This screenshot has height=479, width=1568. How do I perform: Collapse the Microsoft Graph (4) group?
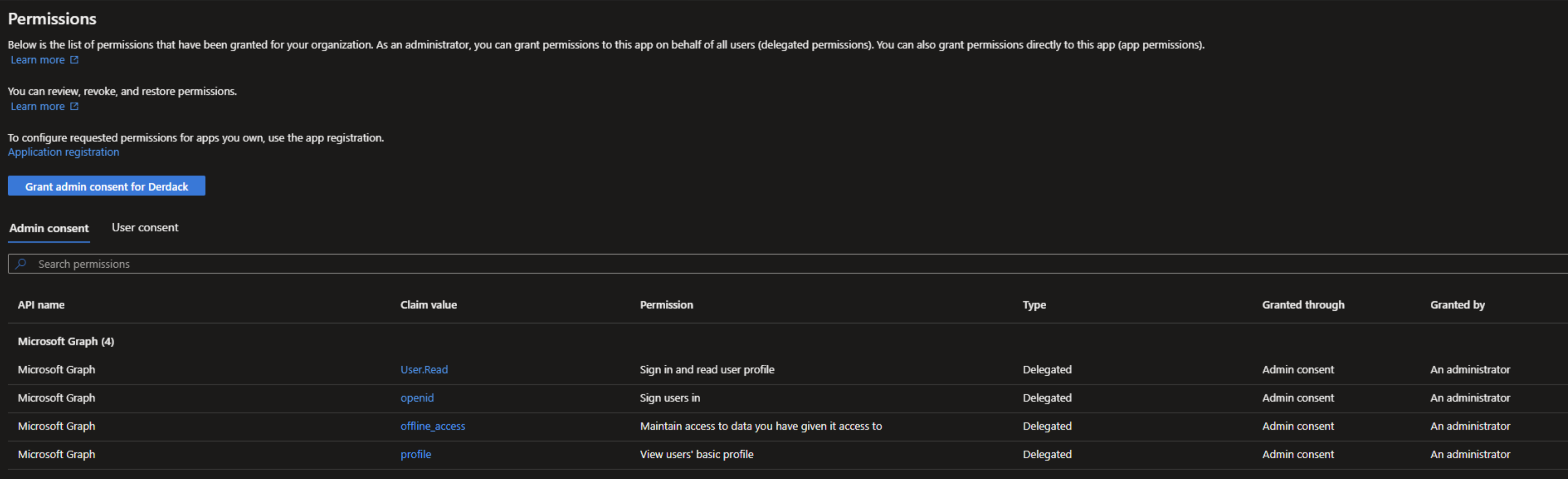click(66, 341)
